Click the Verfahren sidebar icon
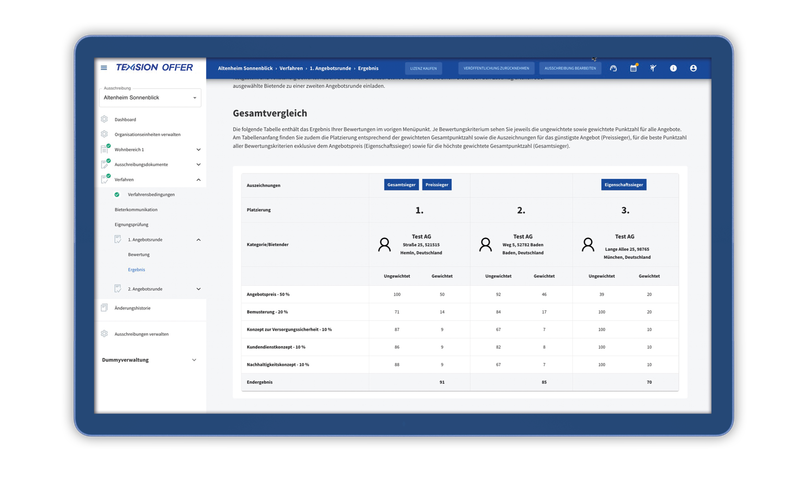Screen dimensions: 800x483 [105, 179]
